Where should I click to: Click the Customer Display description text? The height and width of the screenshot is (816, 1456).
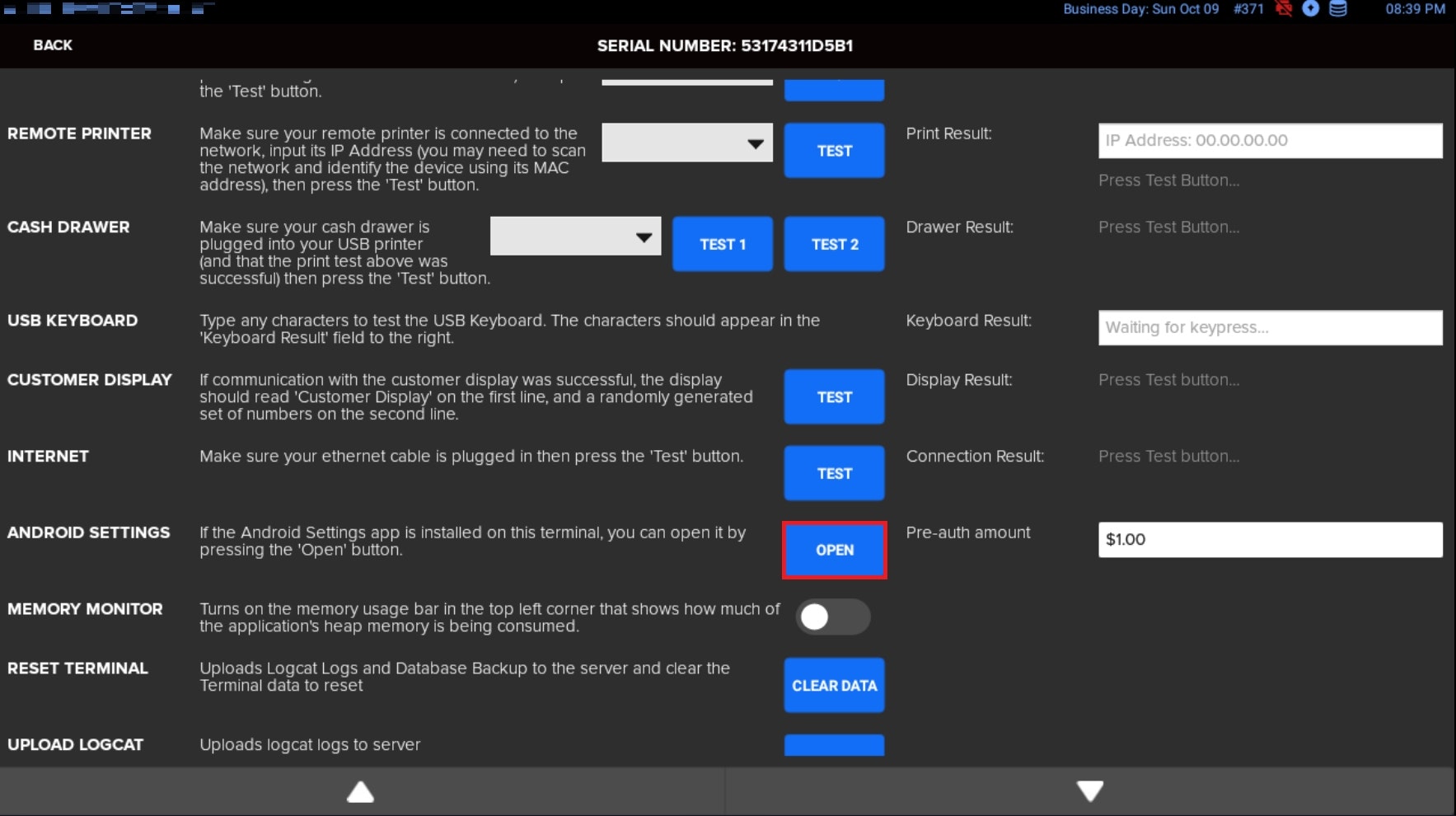click(476, 397)
